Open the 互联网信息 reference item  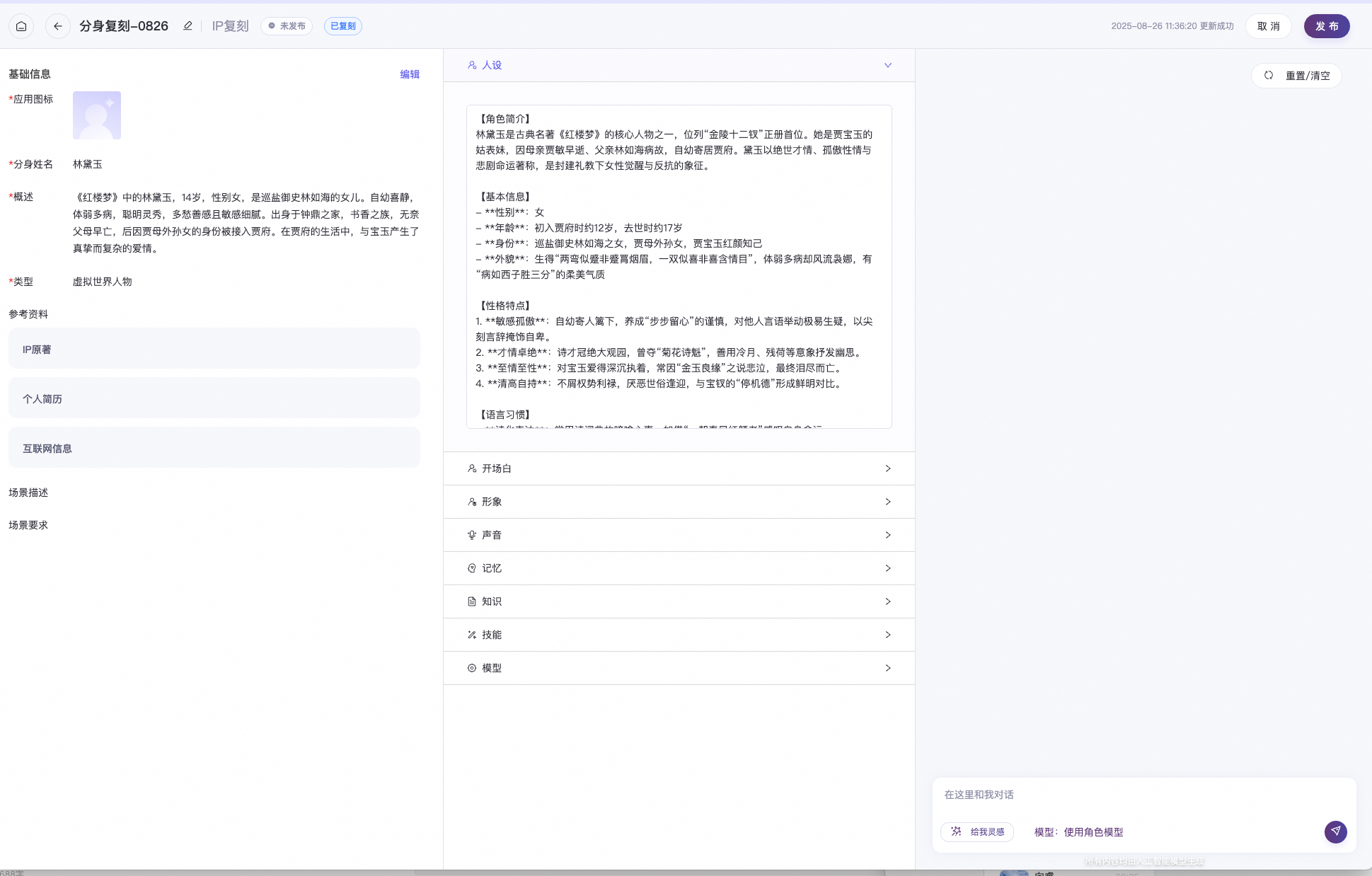coord(214,448)
